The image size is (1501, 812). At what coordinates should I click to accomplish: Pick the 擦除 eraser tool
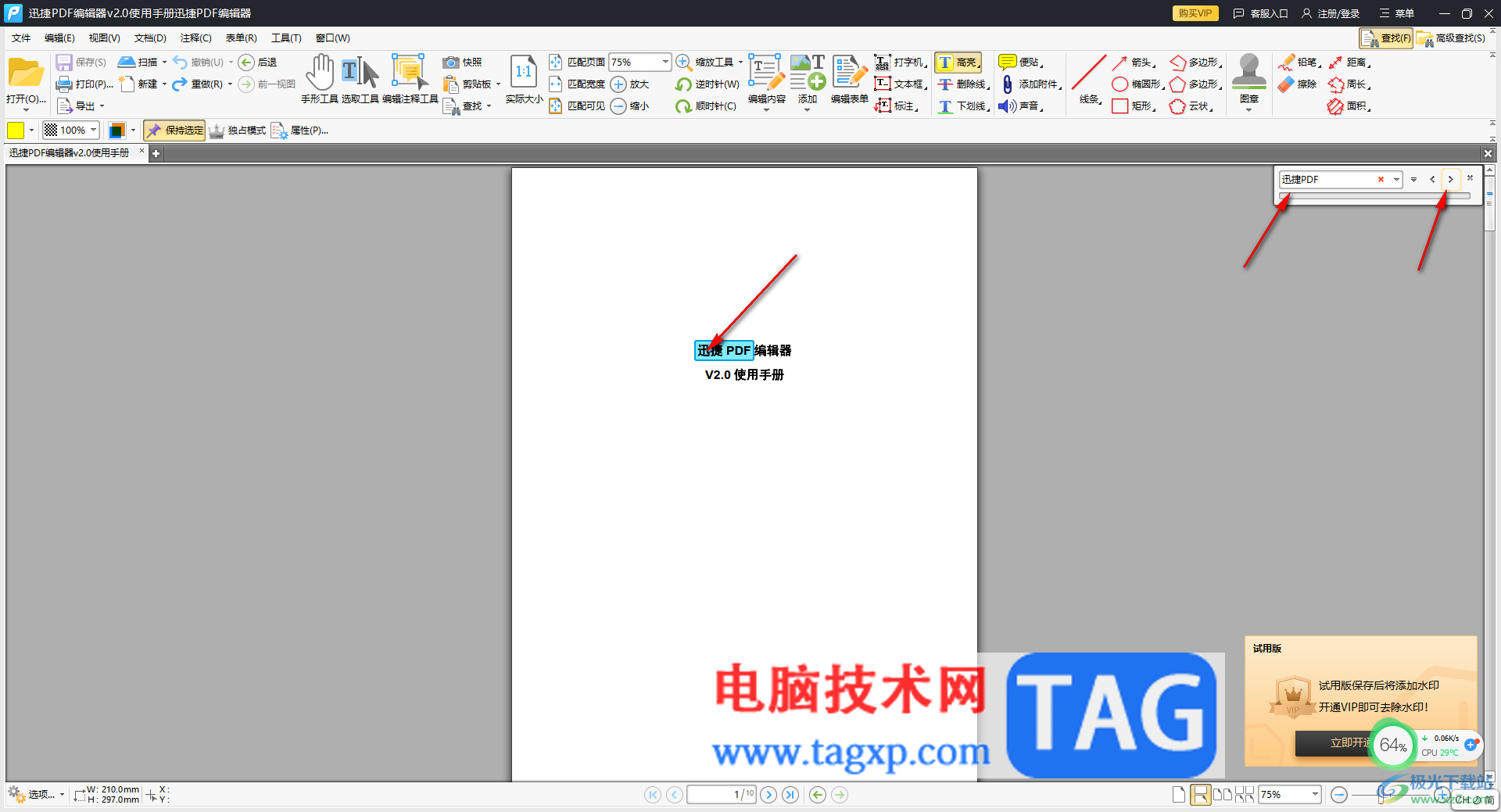click(x=1298, y=84)
